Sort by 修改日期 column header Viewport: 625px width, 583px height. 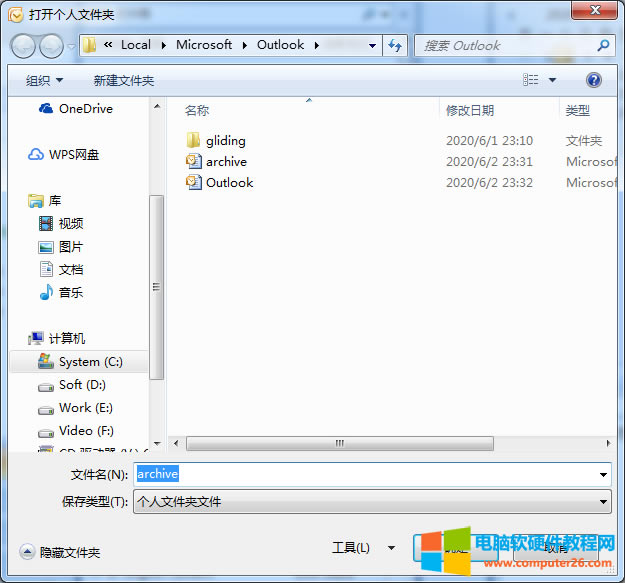[x=470, y=110]
